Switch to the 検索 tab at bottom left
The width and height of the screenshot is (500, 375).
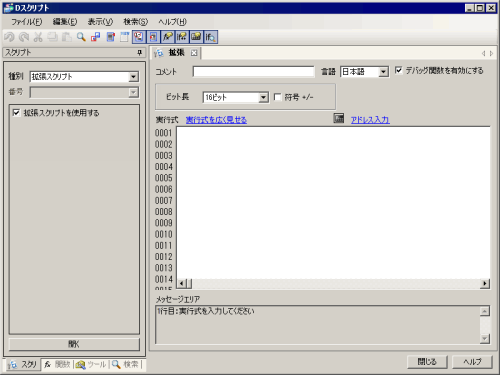coord(126,364)
